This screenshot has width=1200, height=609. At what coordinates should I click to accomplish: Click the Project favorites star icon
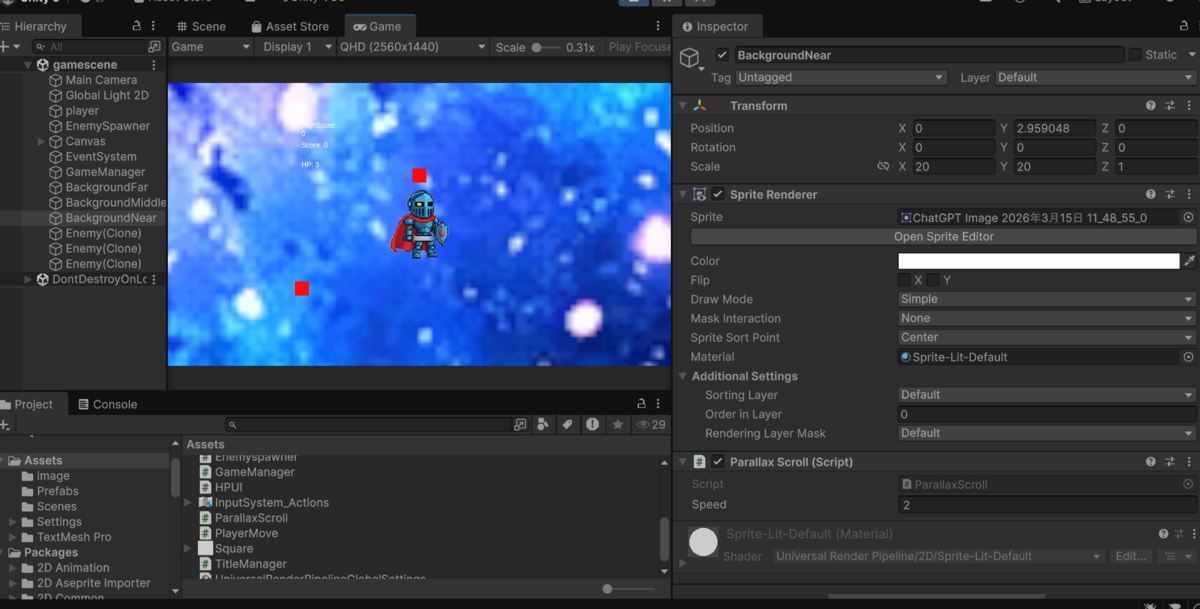tap(618, 425)
